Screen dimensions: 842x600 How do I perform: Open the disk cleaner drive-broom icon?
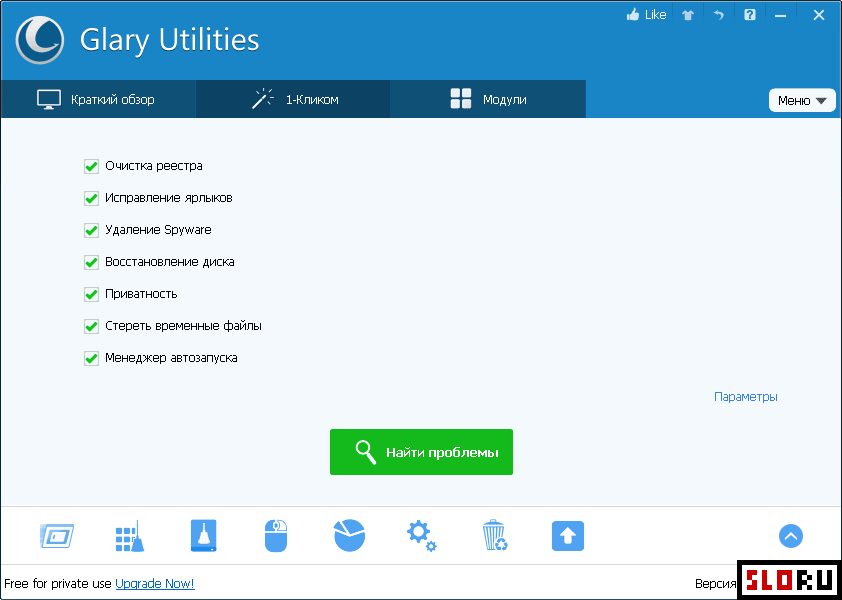point(204,536)
